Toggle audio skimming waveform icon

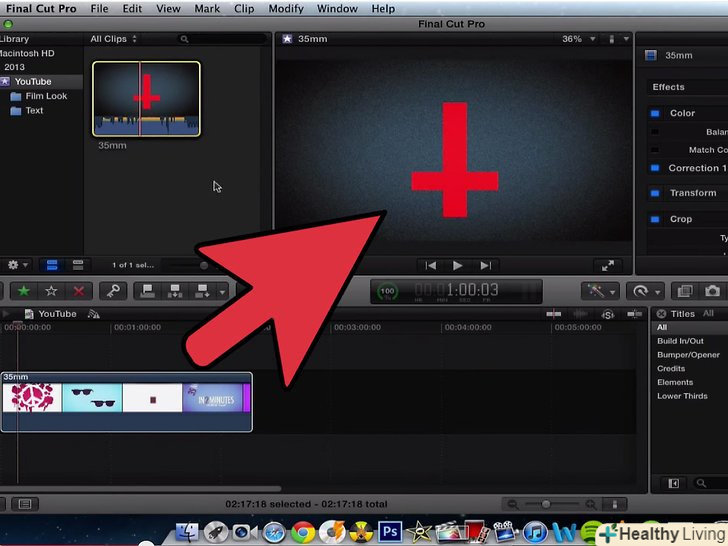coord(580,314)
